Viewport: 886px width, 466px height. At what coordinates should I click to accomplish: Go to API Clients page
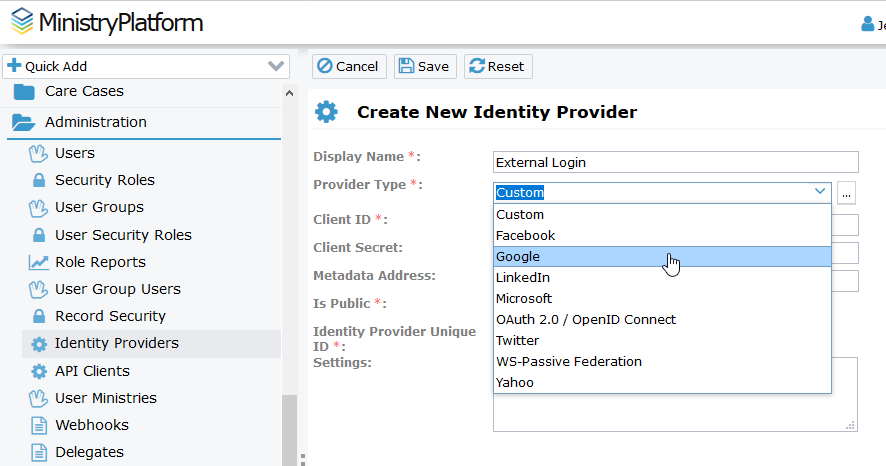coord(92,371)
